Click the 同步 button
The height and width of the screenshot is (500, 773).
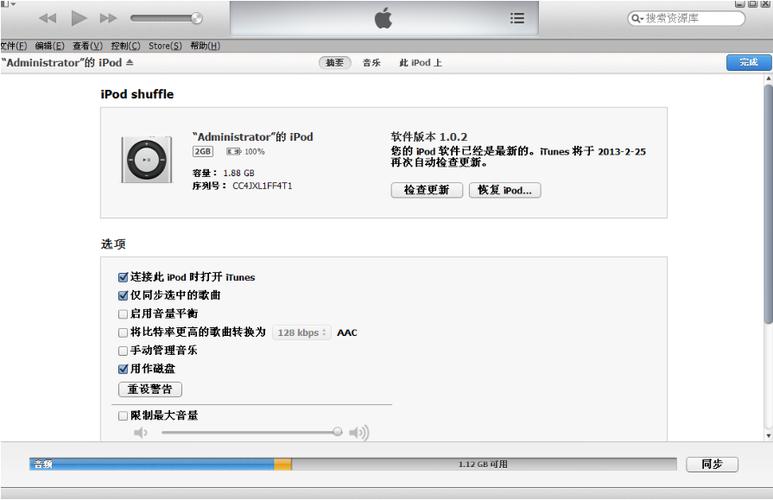[712, 464]
